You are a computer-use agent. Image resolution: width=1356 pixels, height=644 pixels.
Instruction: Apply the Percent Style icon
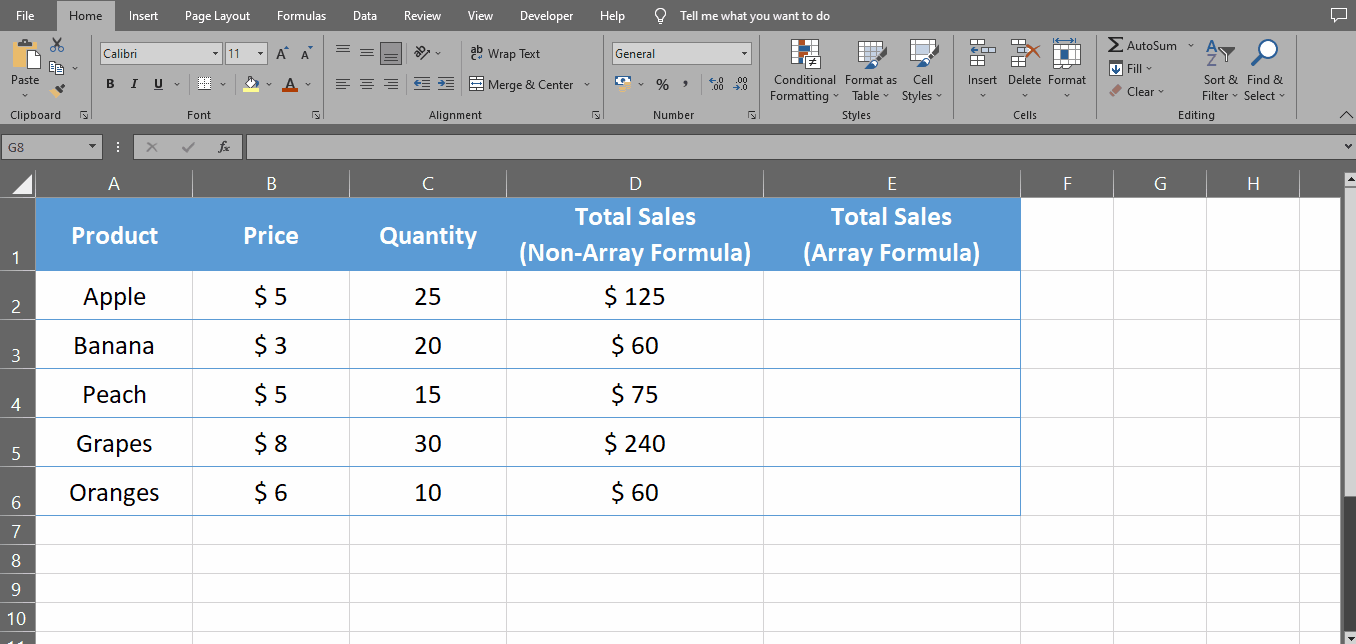click(662, 84)
